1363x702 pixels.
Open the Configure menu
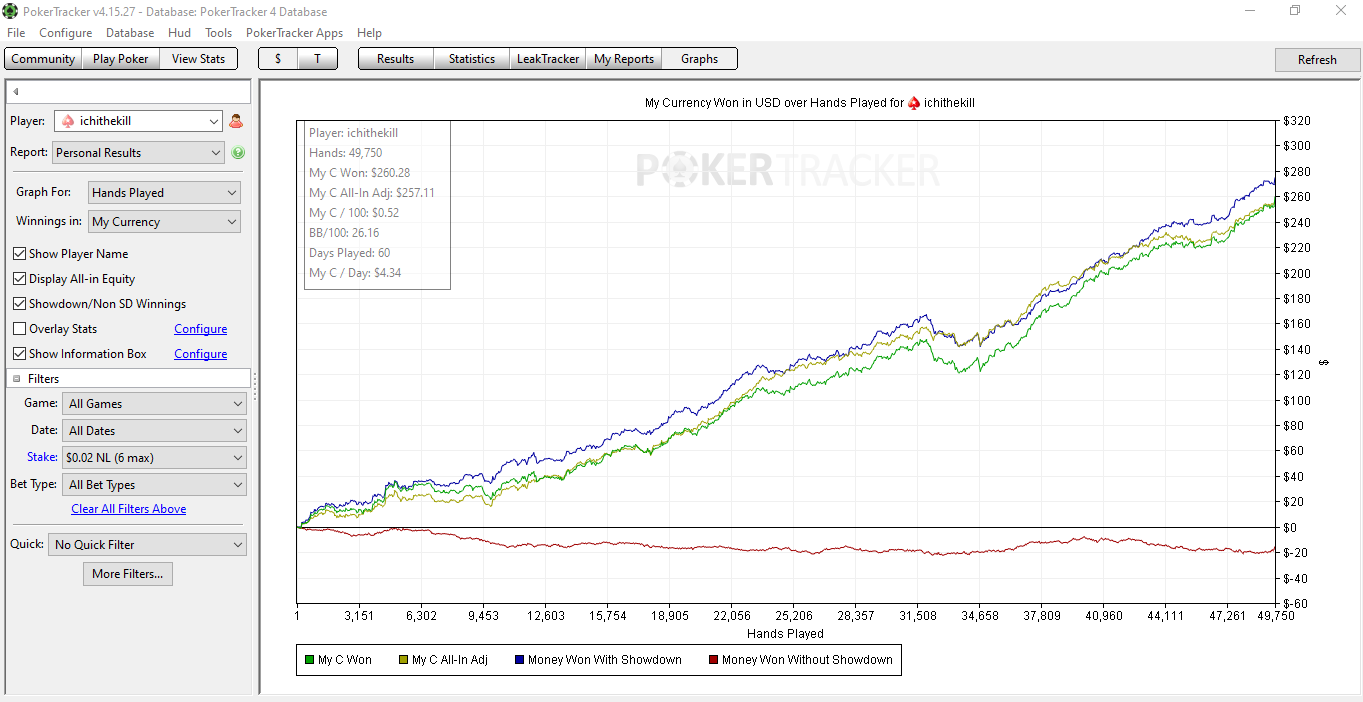(66, 33)
